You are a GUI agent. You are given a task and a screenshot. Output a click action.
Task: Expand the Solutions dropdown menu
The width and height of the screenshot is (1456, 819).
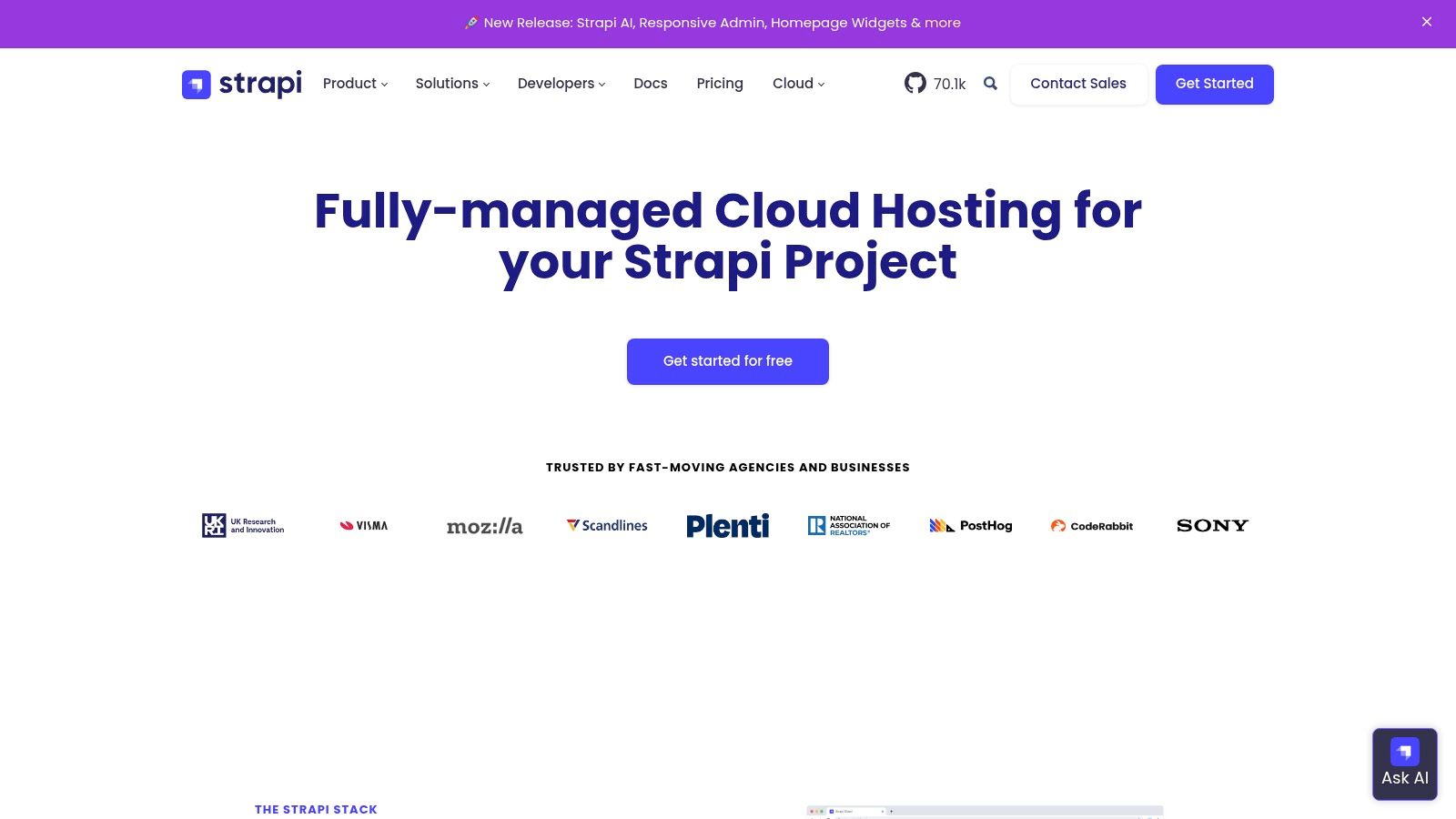coord(452,84)
